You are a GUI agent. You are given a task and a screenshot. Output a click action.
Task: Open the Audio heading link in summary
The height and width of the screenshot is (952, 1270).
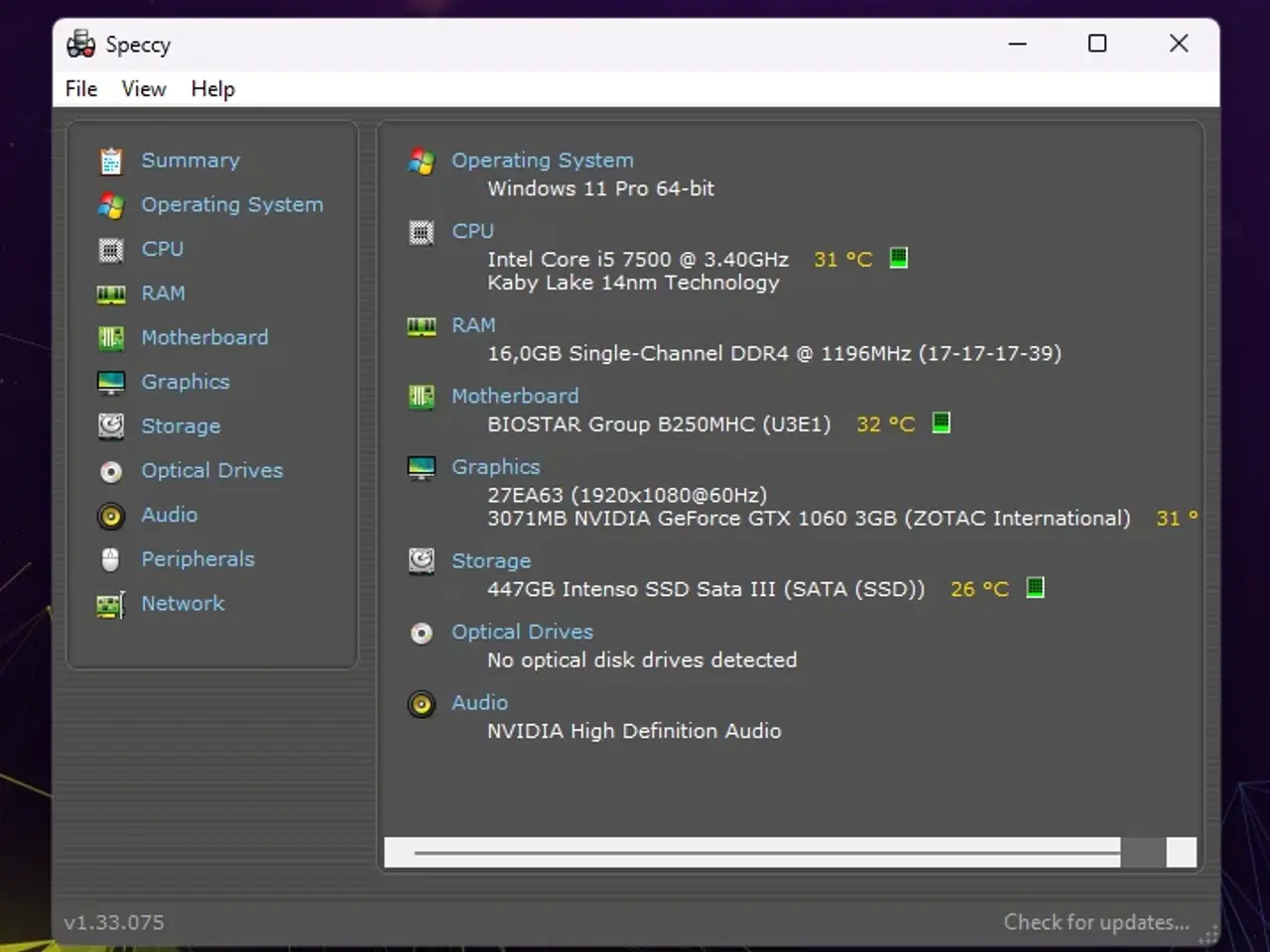pyautogui.click(x=480, y=702)
